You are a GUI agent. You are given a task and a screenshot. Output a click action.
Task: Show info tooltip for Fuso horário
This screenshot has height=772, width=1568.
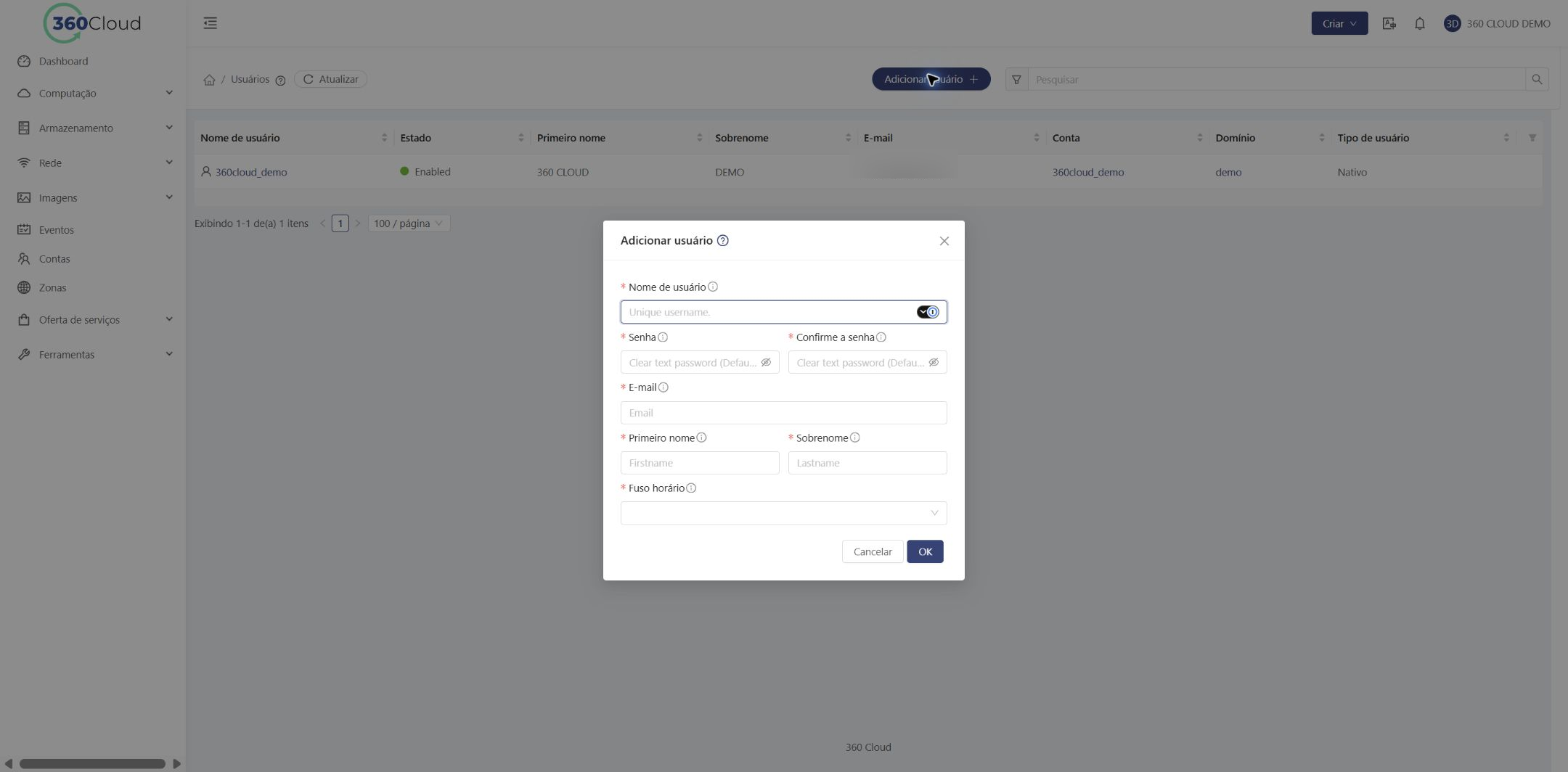[691, 488]
